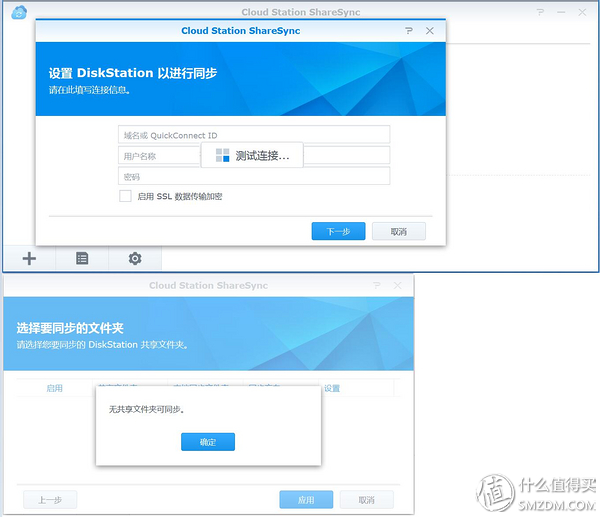This screenshot has width=600, height=517.
Task: Focus the domain or QuickConnect ID field
Action: [254, 135]
